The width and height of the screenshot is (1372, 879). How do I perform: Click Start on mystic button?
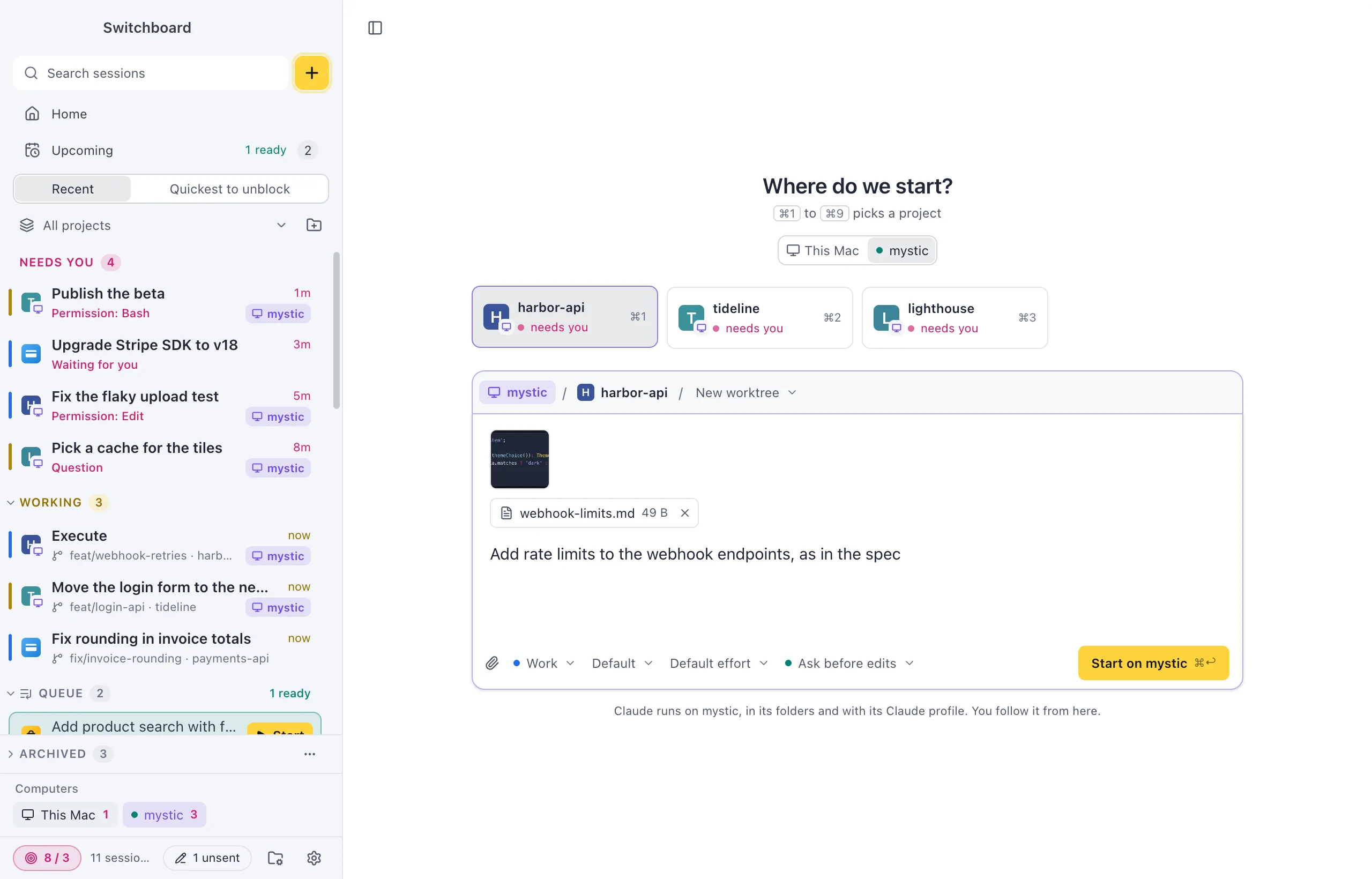[1153, 662]
